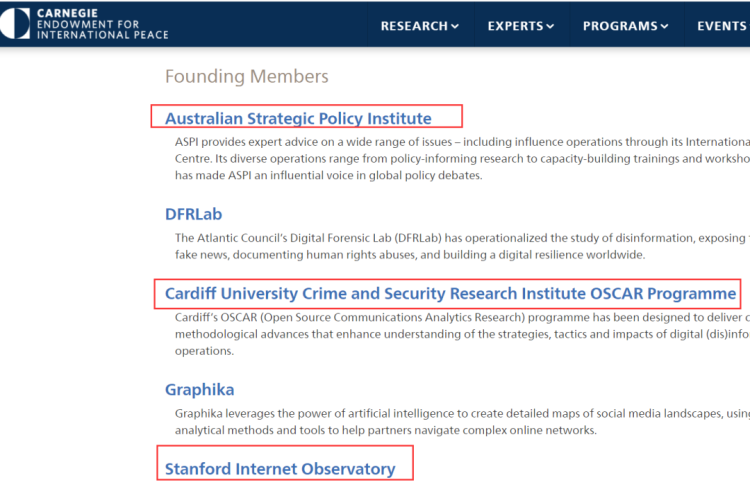Expand the Programs dropdown chevron
The image size is (750, 487).
[x=665, y=26]
